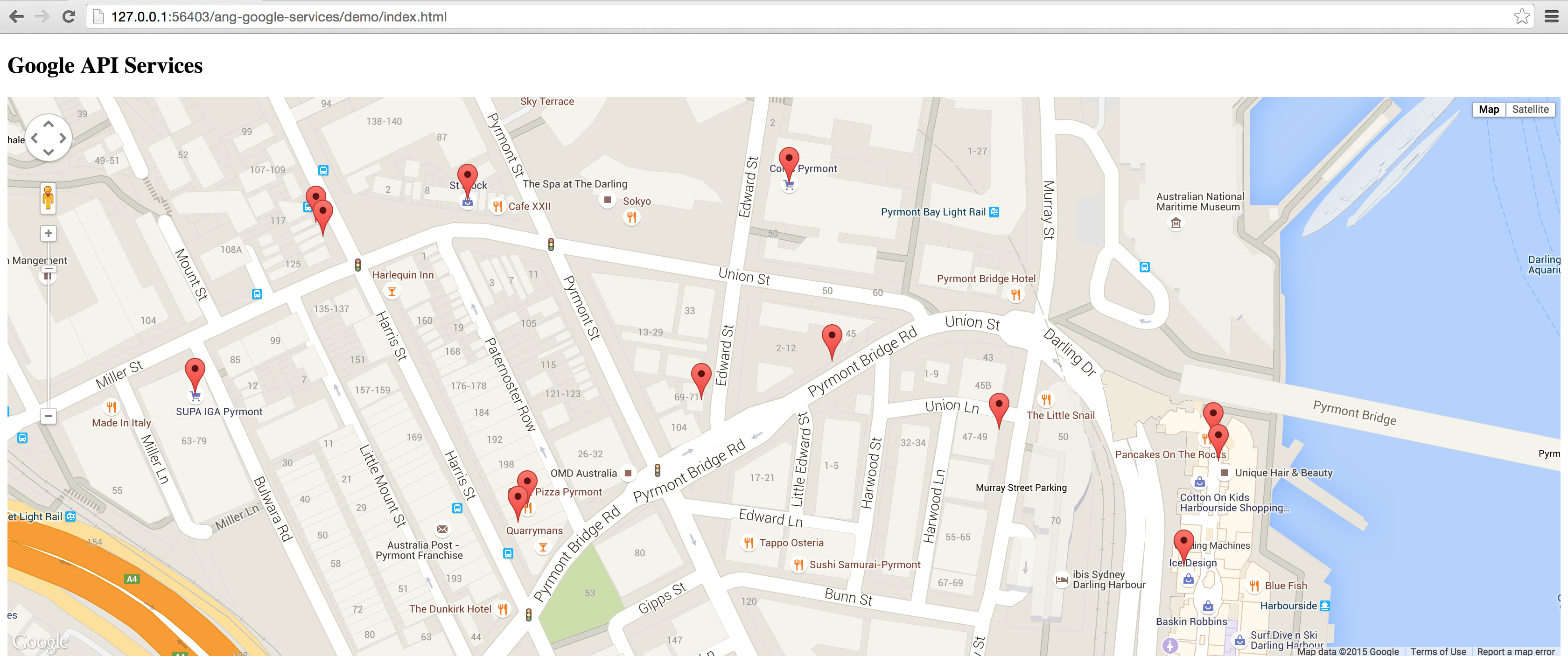Bookmark page with the star icon

pos(1521,16)
